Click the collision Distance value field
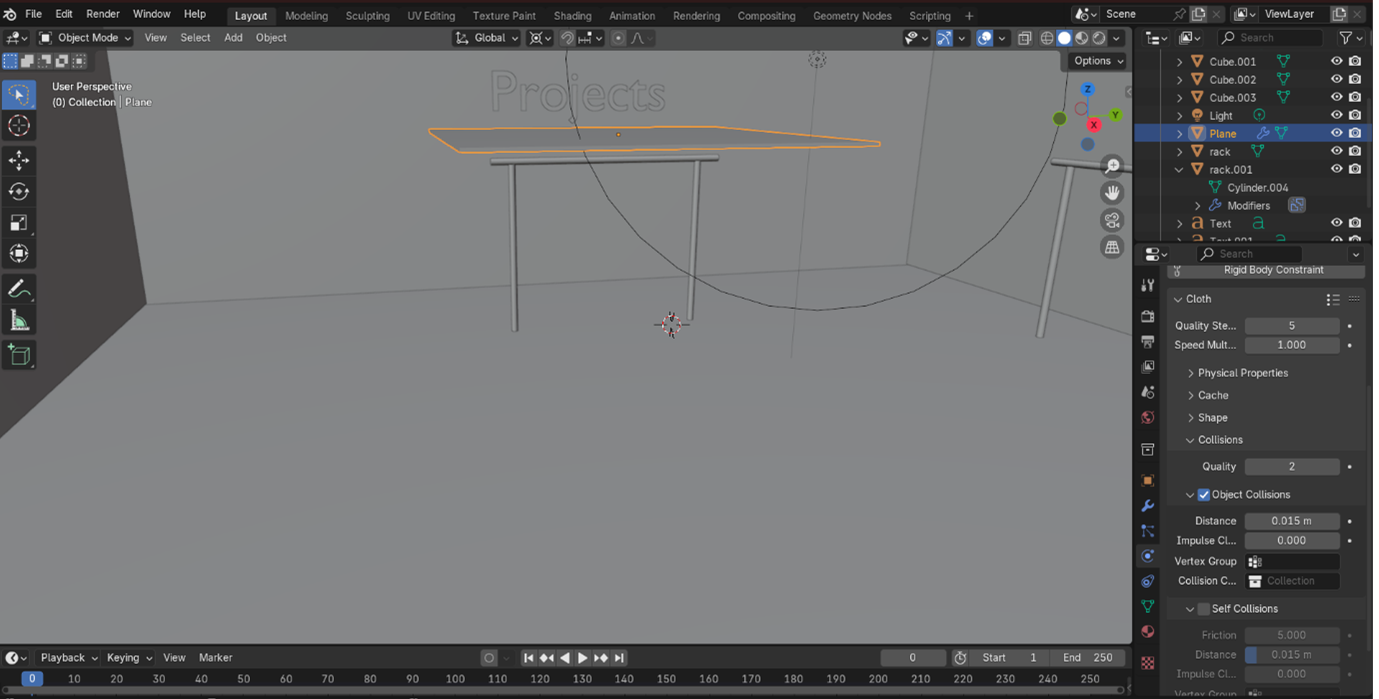Screen dimensions: 1379x699 point(1291,521)
